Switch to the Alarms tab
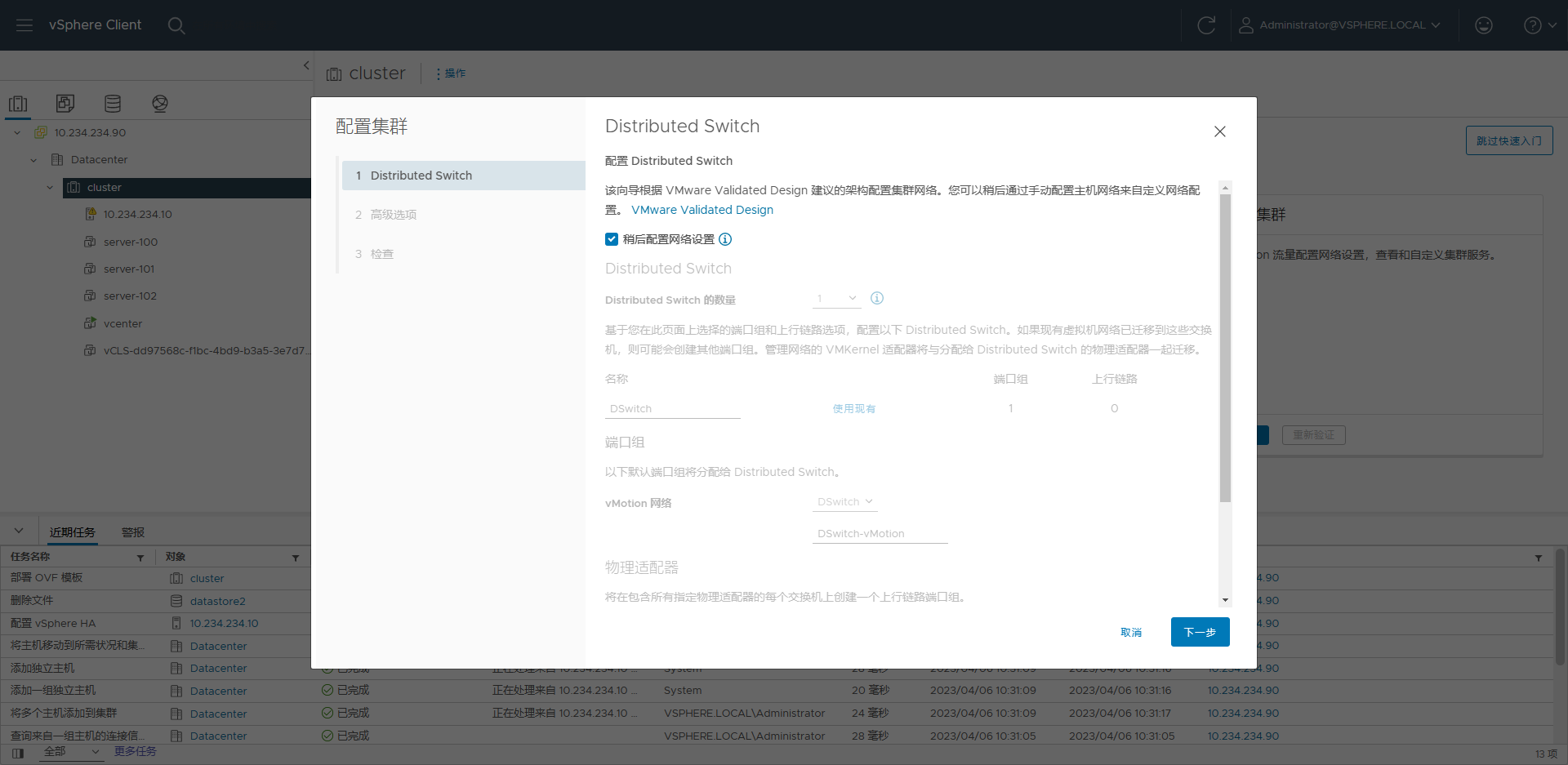Screen dimensions: 1568x765 click(x=133, y=532)
